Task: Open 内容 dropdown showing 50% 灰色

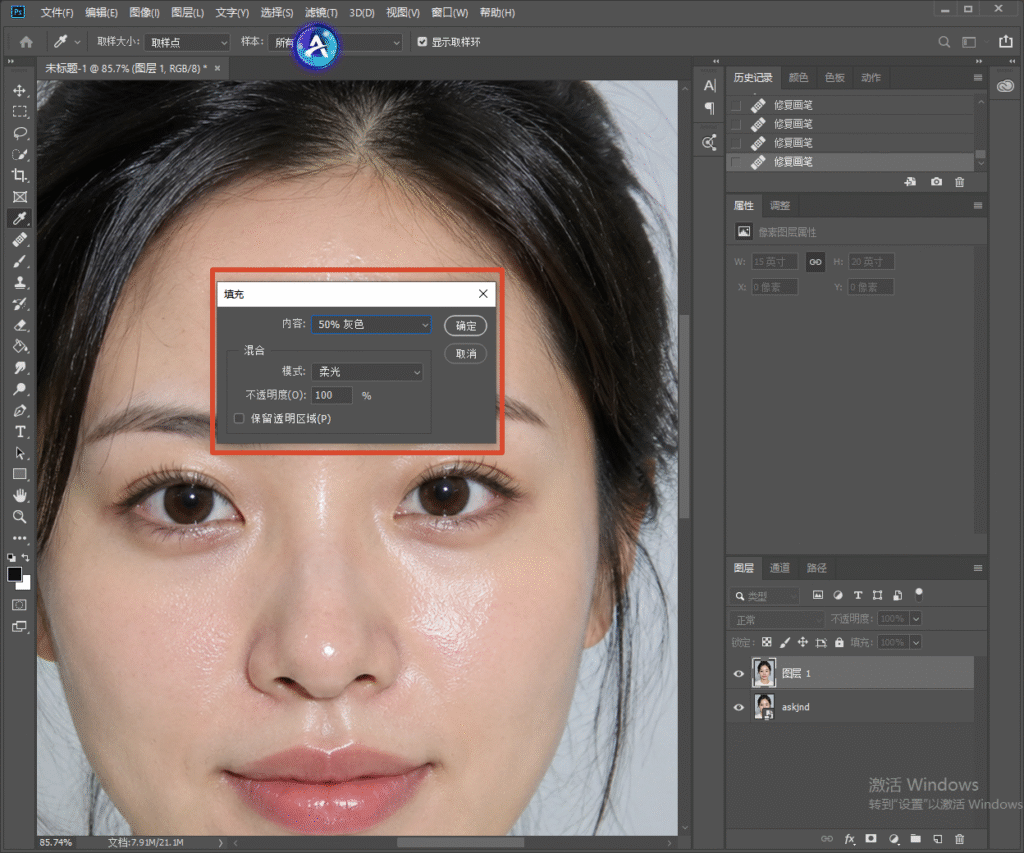Action: tap(371, 324)
